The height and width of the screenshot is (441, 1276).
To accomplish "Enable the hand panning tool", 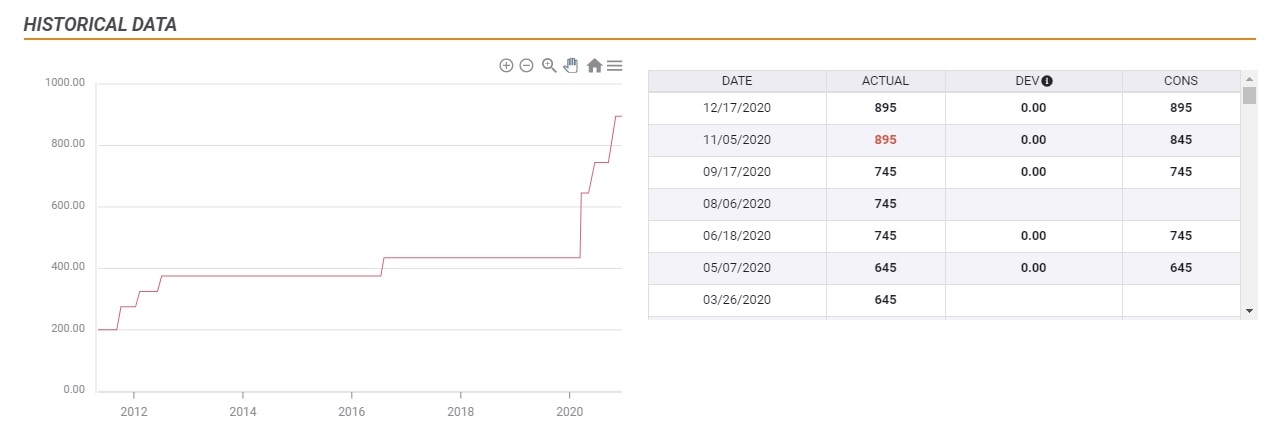I will pyautogui.click(x=571, y=66).
